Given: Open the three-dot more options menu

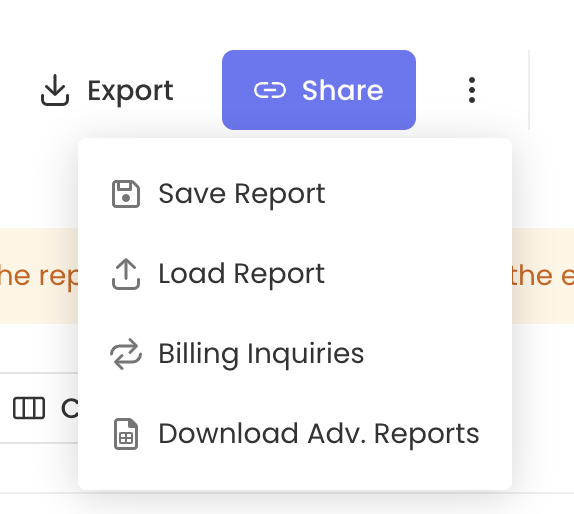Looking at the screenshot, I should click(x=472, y=90).
